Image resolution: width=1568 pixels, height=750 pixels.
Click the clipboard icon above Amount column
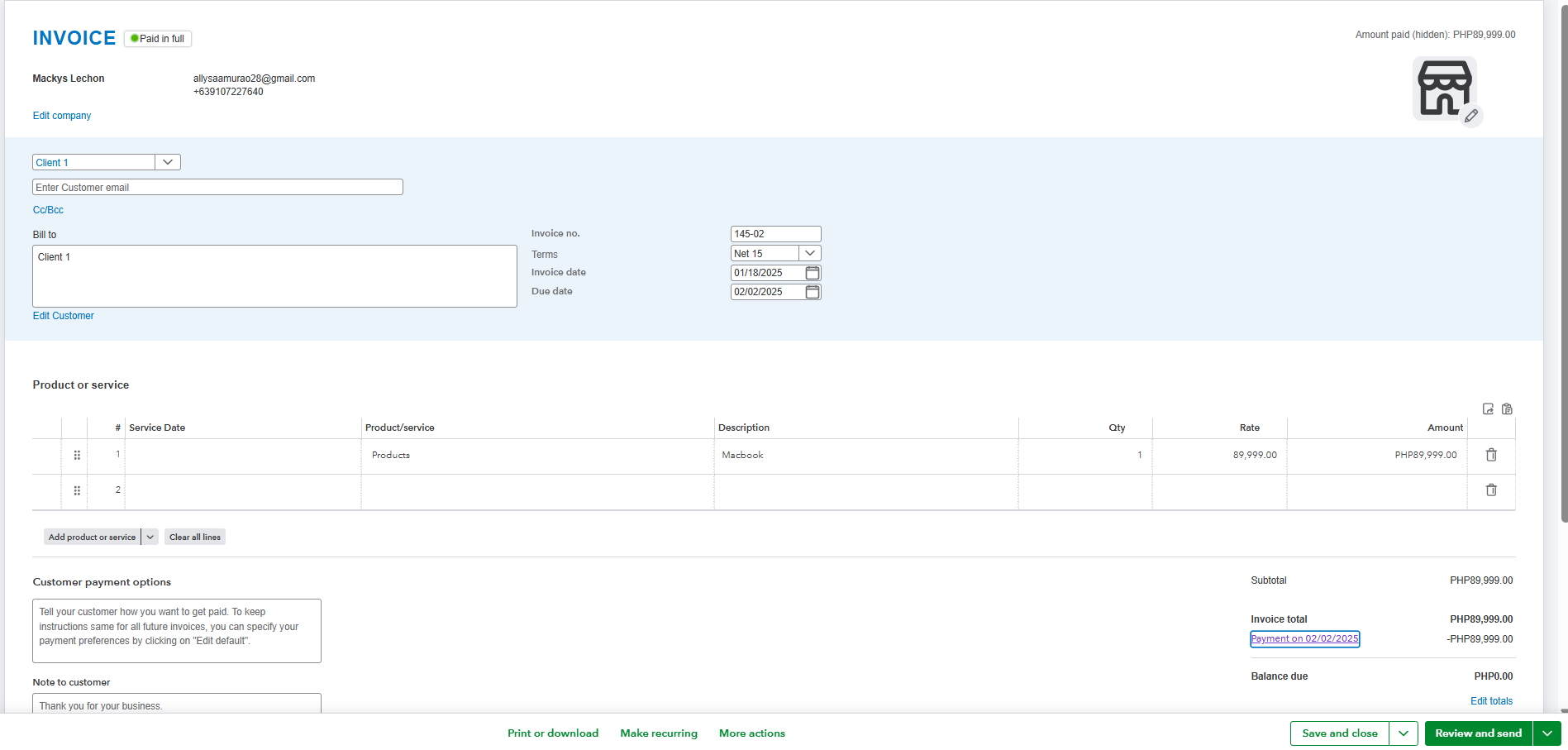pyautogui.click(x=1507, y=409)
